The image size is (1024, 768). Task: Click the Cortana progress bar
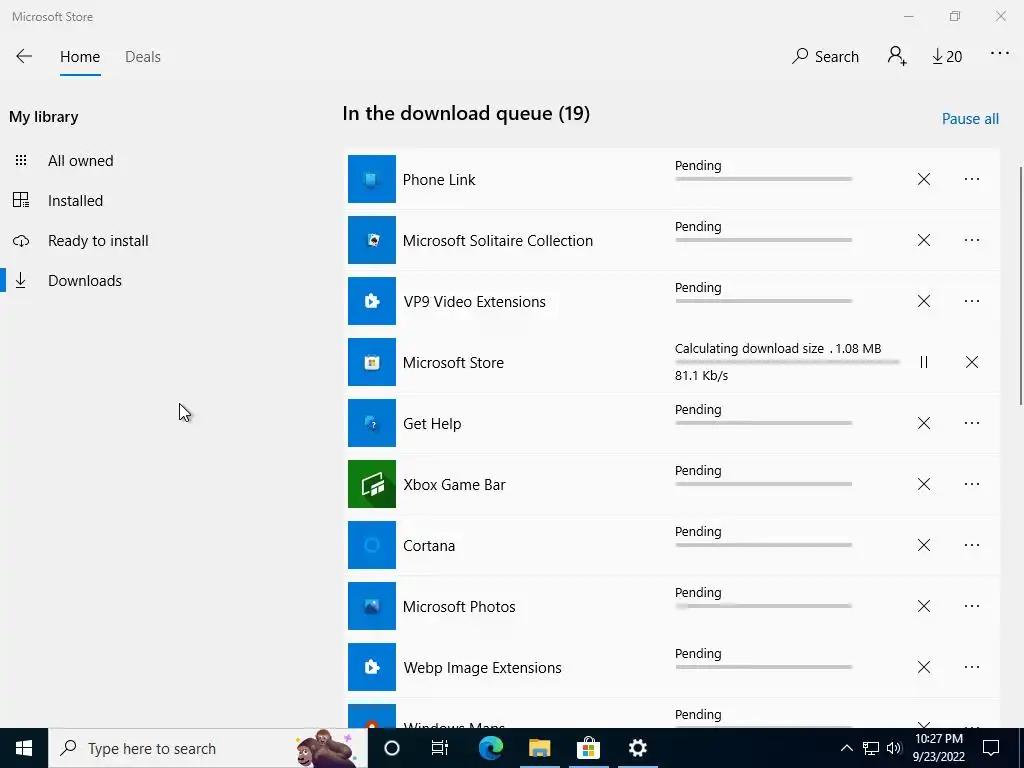(763, 545)
